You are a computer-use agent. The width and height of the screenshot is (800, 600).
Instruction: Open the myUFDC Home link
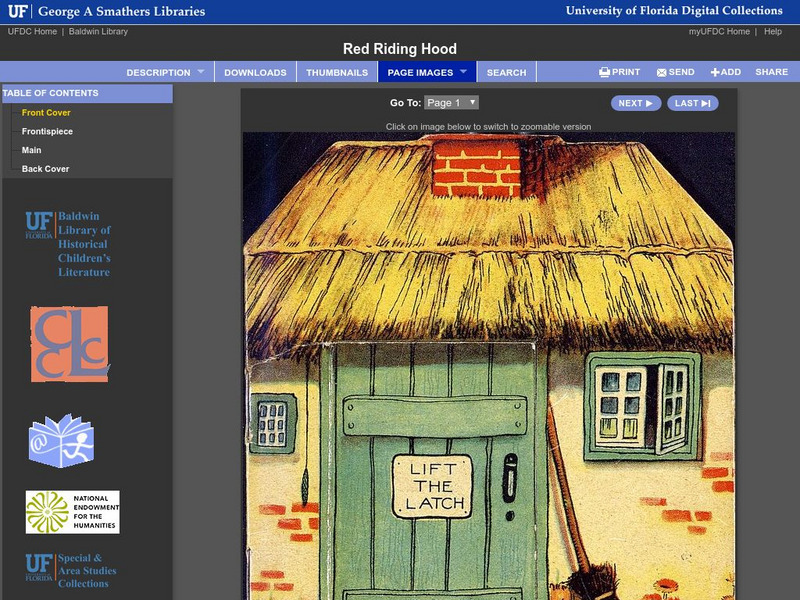[719, 32]
